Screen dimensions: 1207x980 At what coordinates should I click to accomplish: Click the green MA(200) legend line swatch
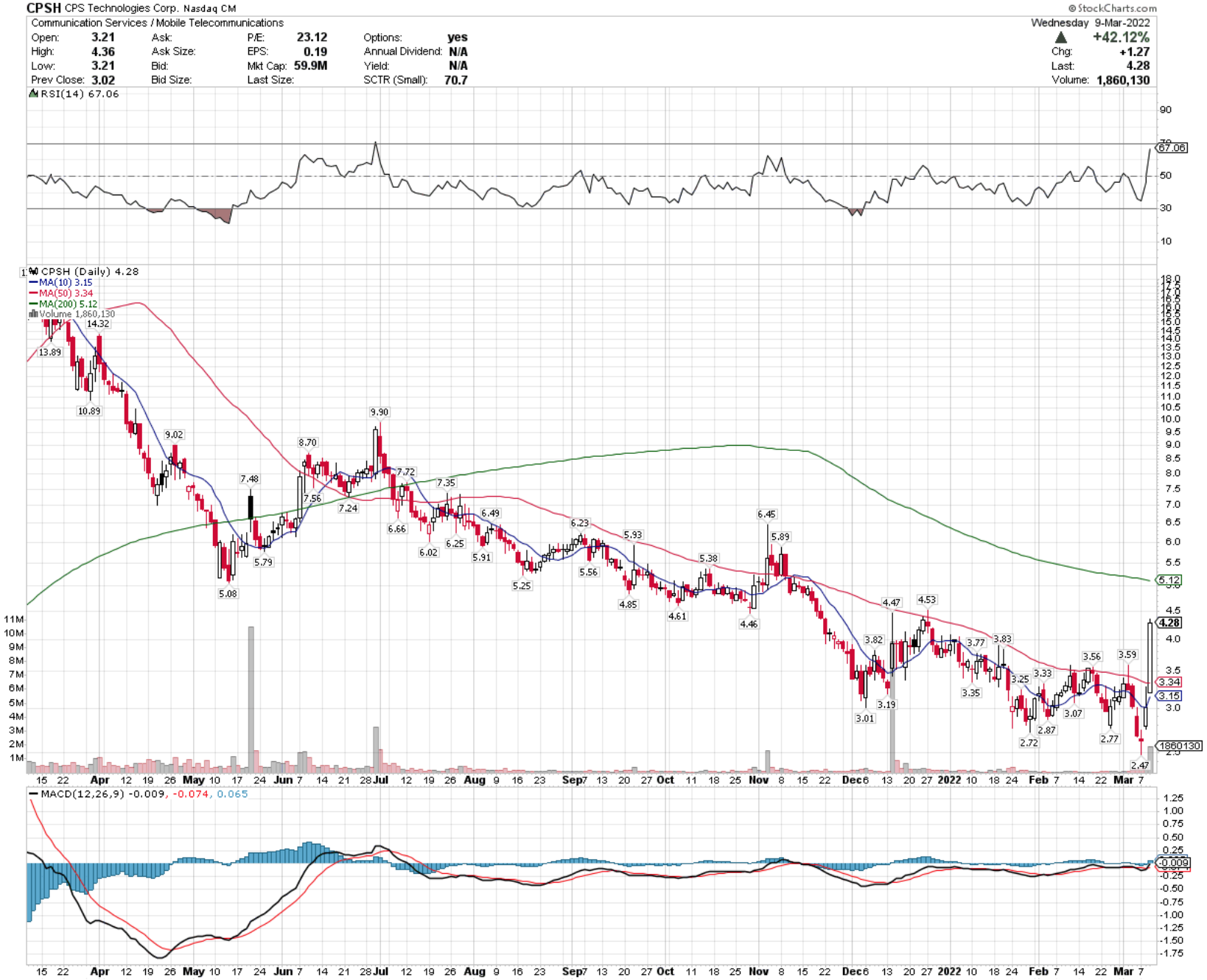point(33,304)
